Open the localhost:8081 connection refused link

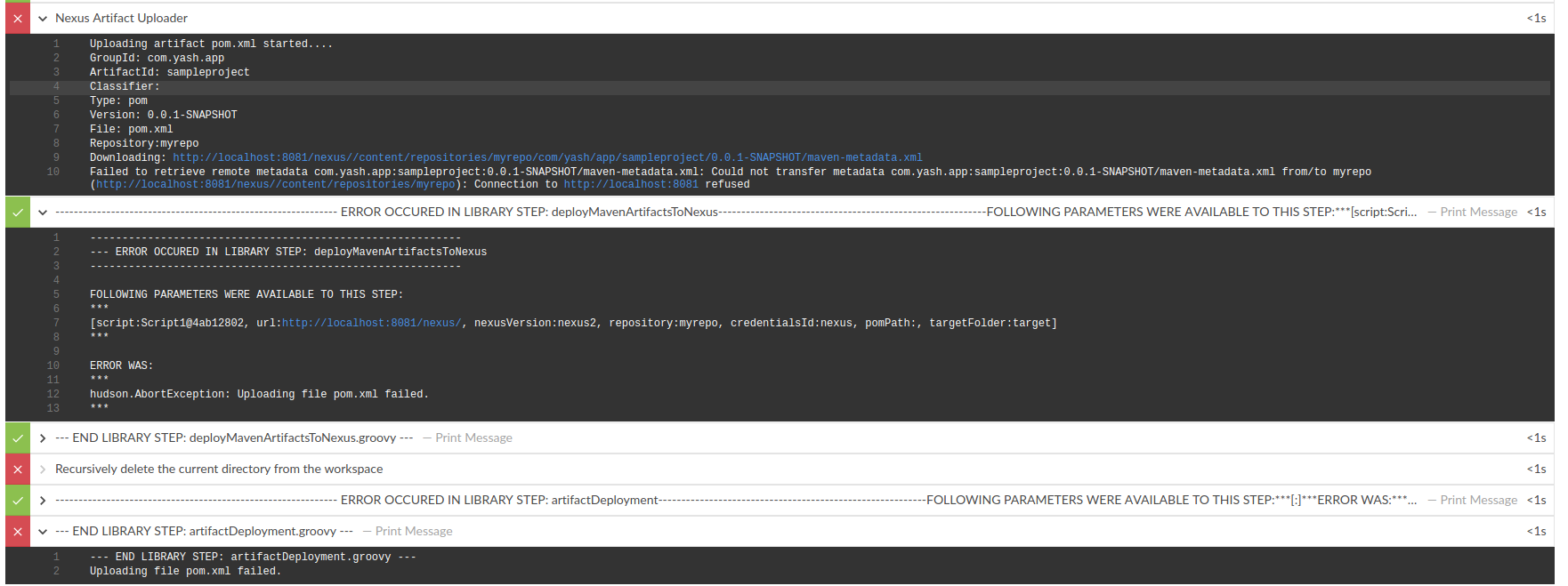[631, 184]
